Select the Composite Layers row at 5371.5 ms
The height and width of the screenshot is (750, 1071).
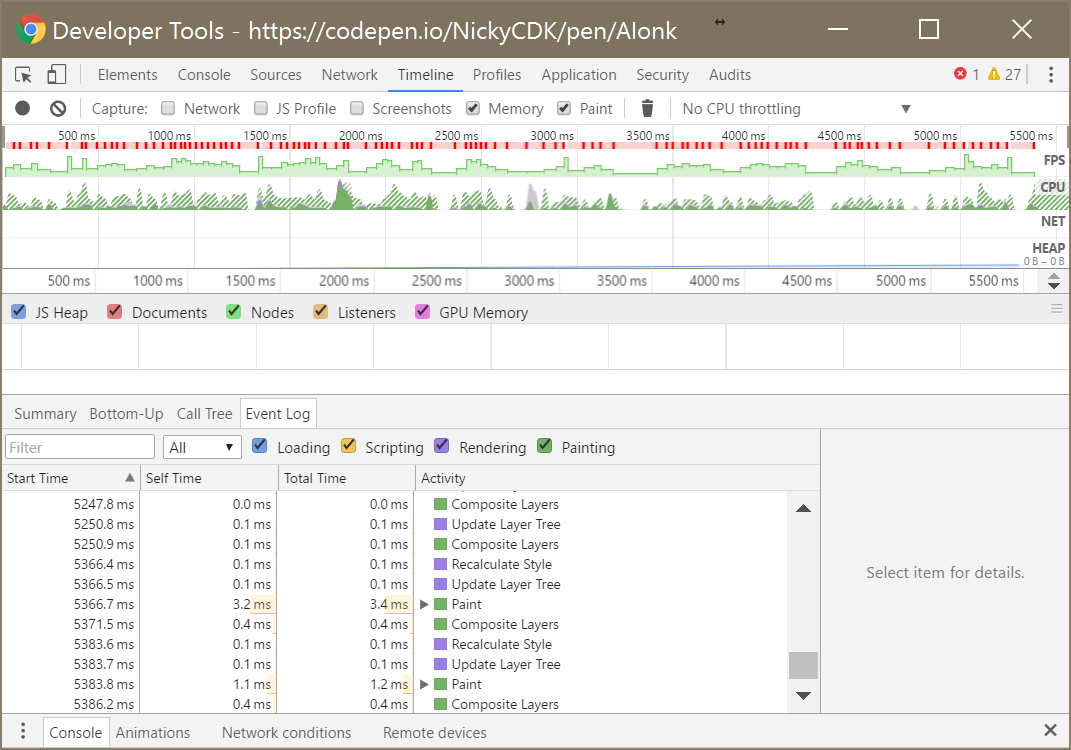click(396, 624)
